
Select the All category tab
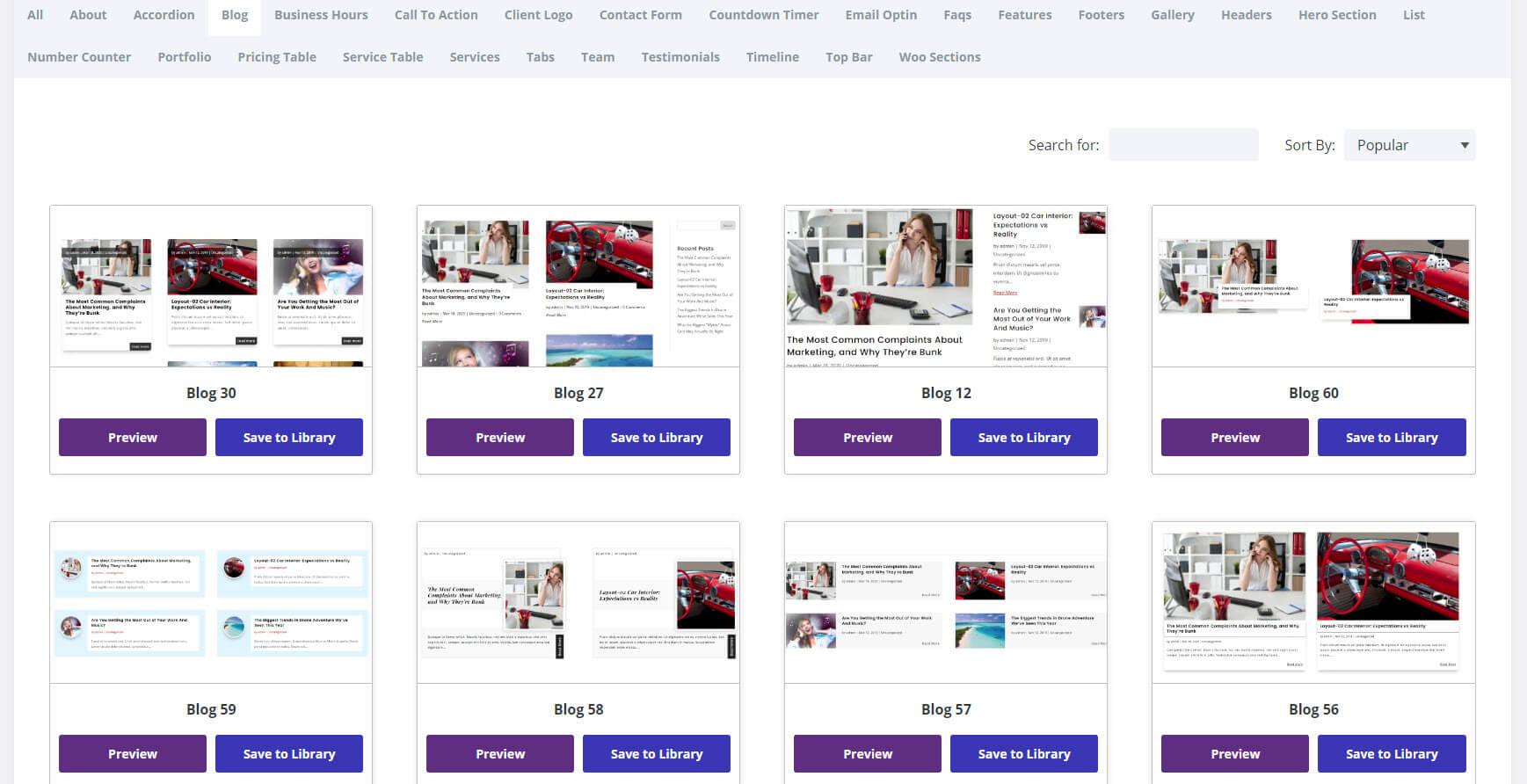35,15
